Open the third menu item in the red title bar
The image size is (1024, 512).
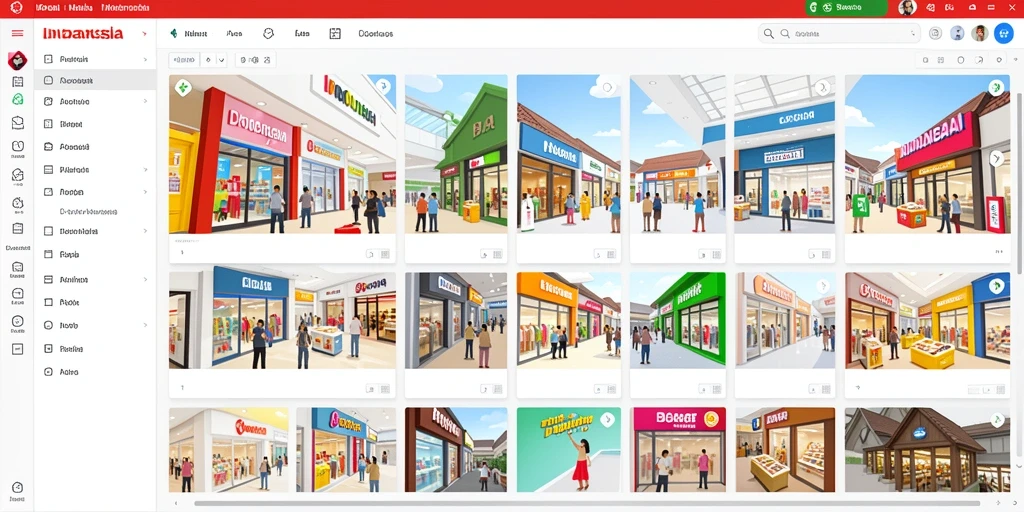(x=125, y=8)
